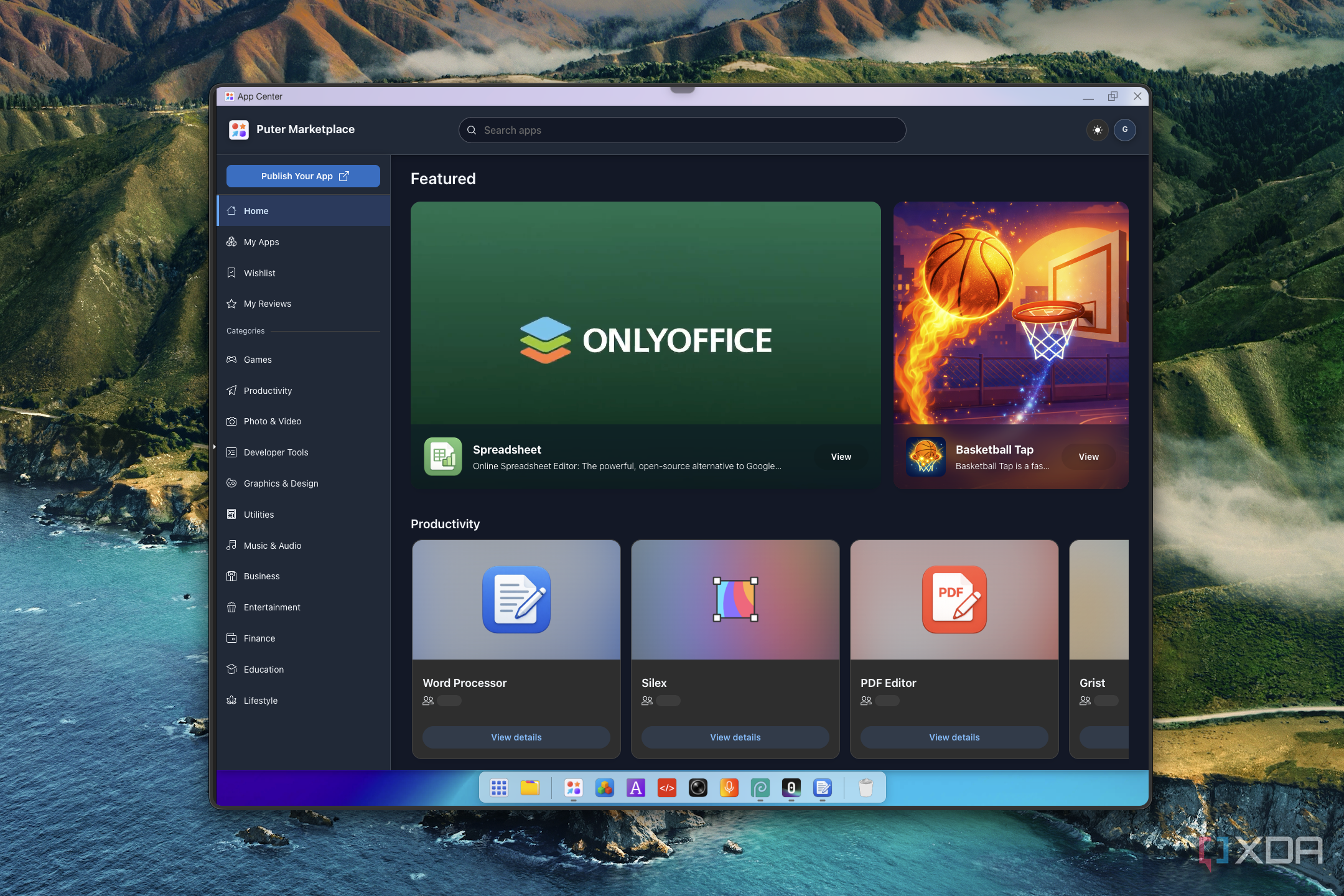Click the Spreadsheet app icon
Viewport: 1344px width, 896px height.
[443, 457]
